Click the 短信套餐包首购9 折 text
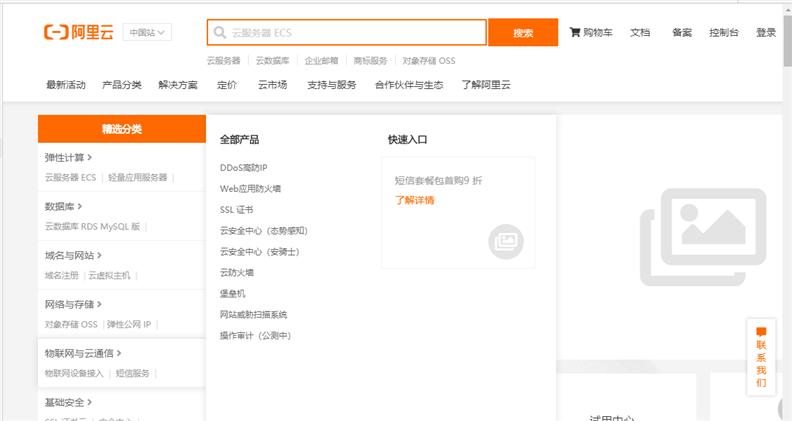Screen dimensions: 792x421 click(438, 180)
